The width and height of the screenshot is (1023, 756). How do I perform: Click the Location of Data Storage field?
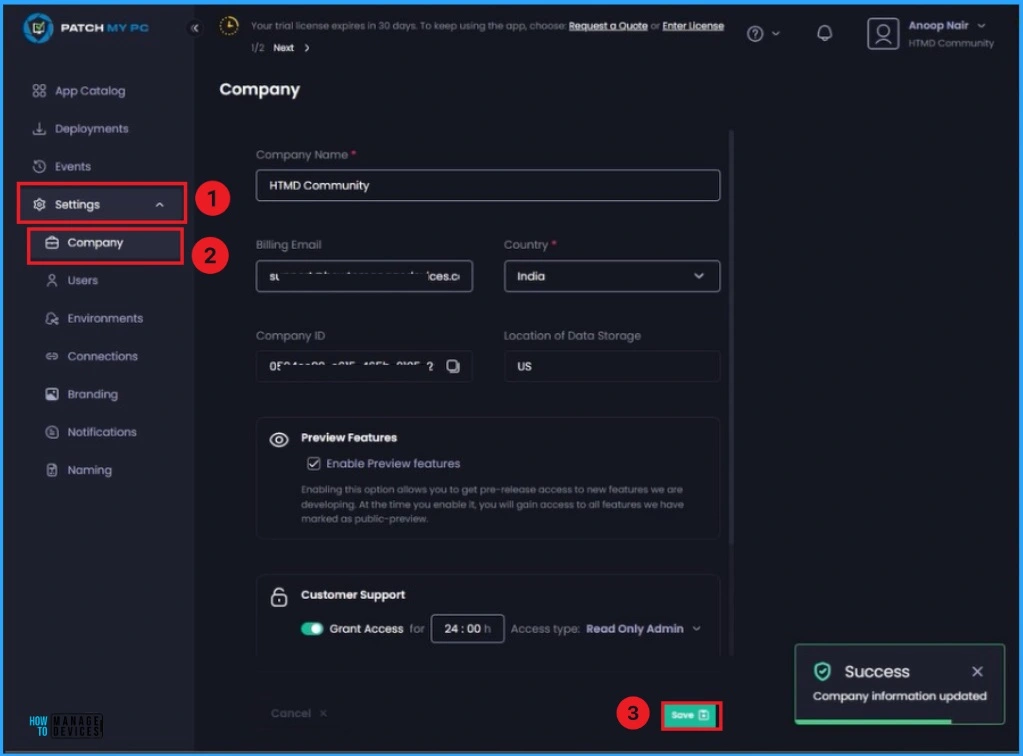(x=612, y=367)
